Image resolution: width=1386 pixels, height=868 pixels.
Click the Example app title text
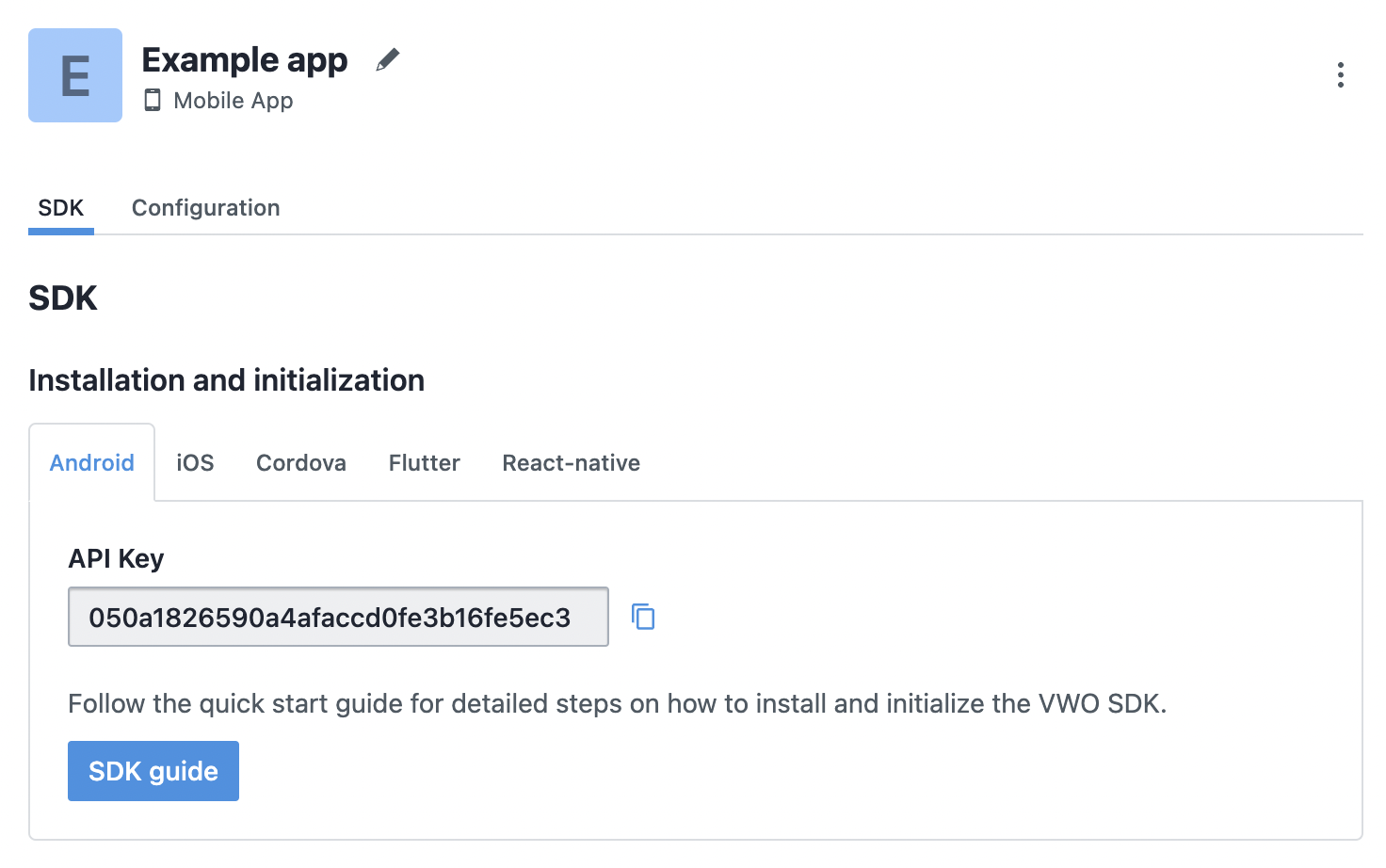coord(245,60)
